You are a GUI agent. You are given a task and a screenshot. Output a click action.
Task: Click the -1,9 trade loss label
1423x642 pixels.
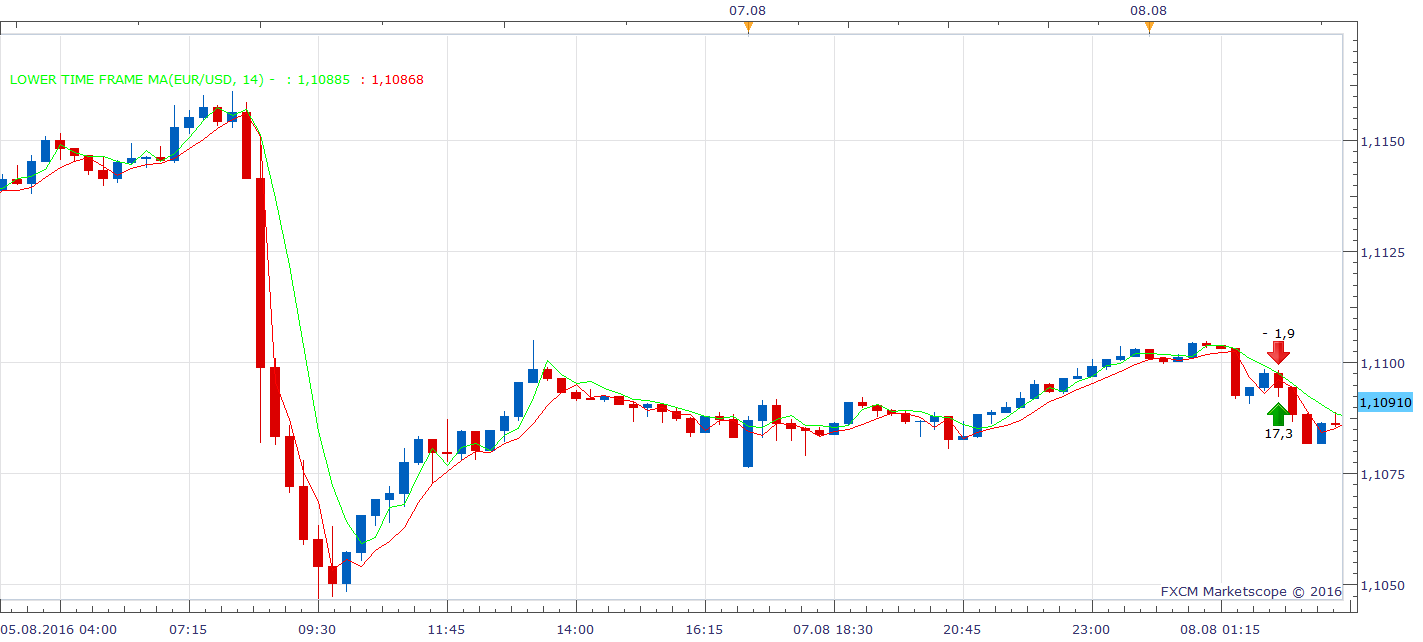click(1278, 333)
